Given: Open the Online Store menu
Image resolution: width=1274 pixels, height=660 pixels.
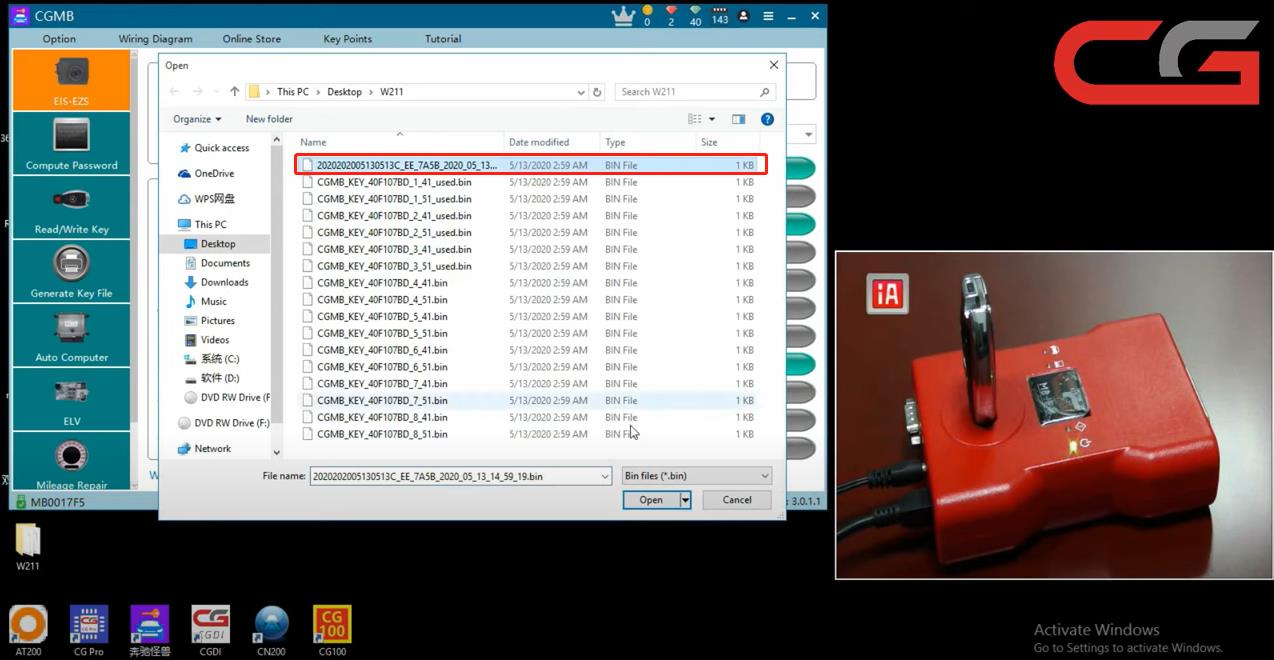Looking at the screenshot, I should click(251, 39).
